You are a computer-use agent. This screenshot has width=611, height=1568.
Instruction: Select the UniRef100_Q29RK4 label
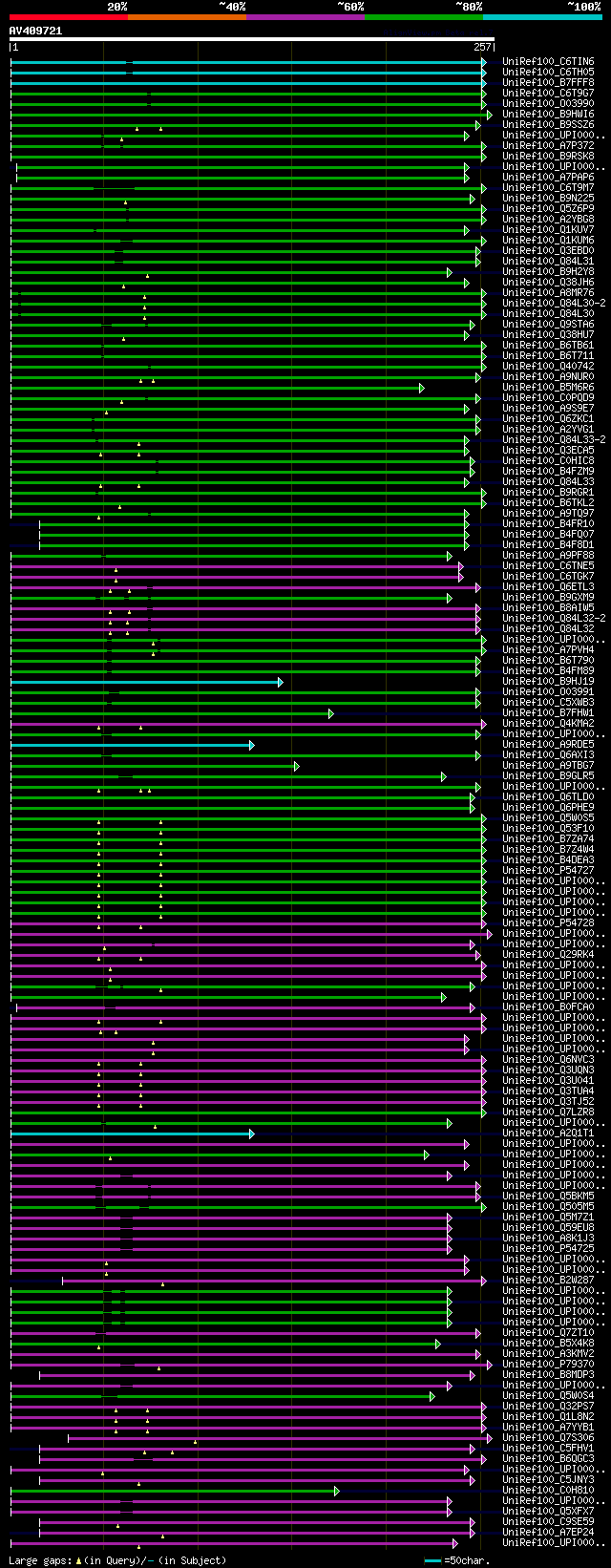point(548,955)
